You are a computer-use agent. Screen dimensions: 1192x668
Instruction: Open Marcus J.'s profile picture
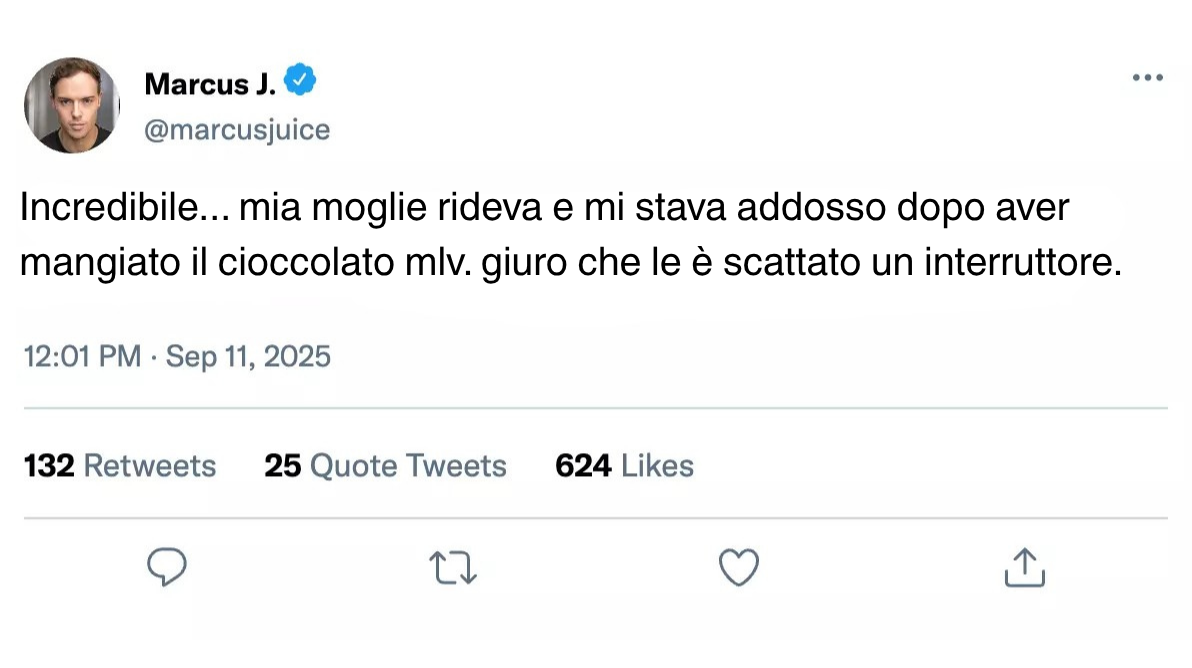(x=72, y=105)
